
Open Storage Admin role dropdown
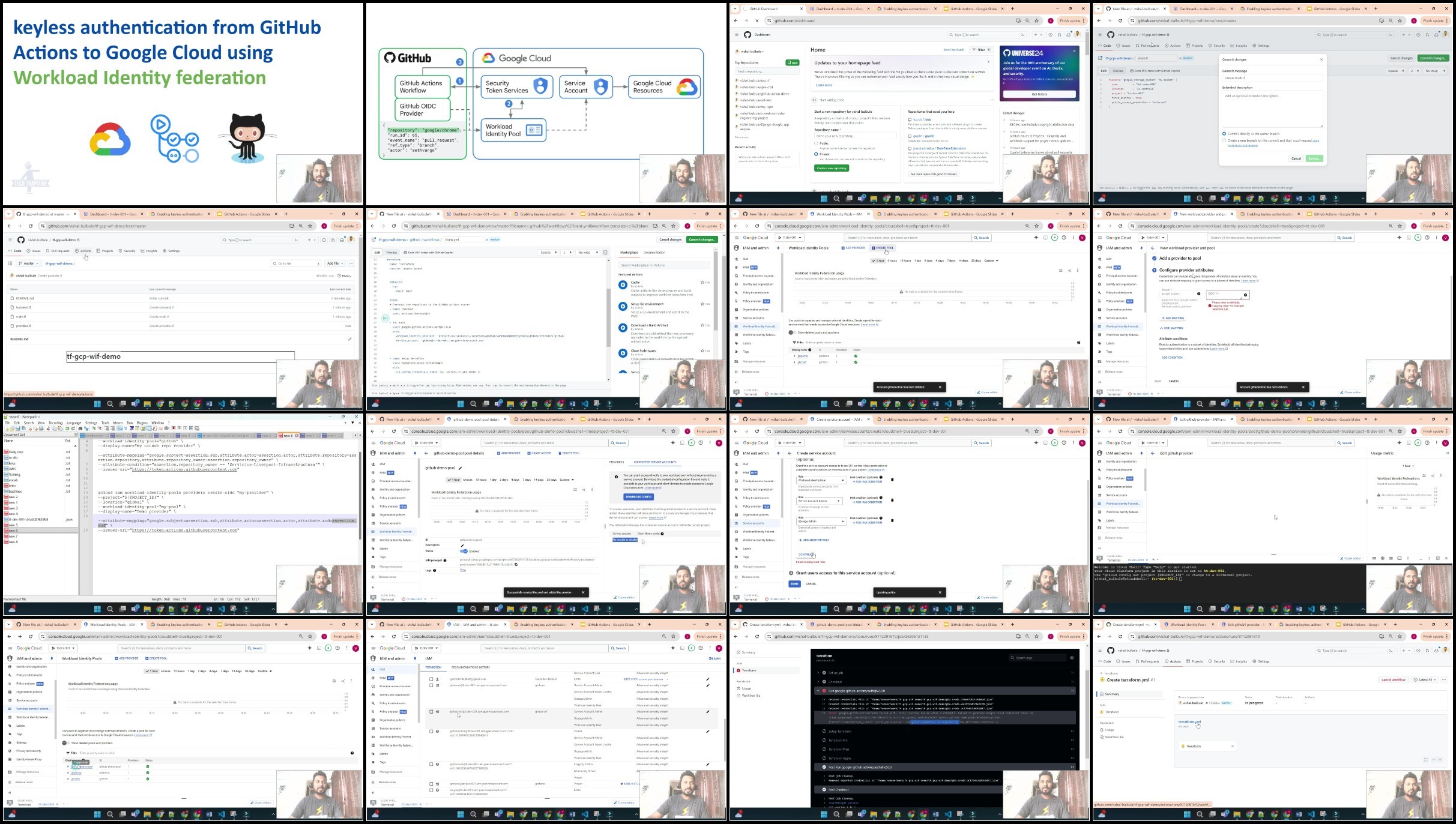click(821, 521)
